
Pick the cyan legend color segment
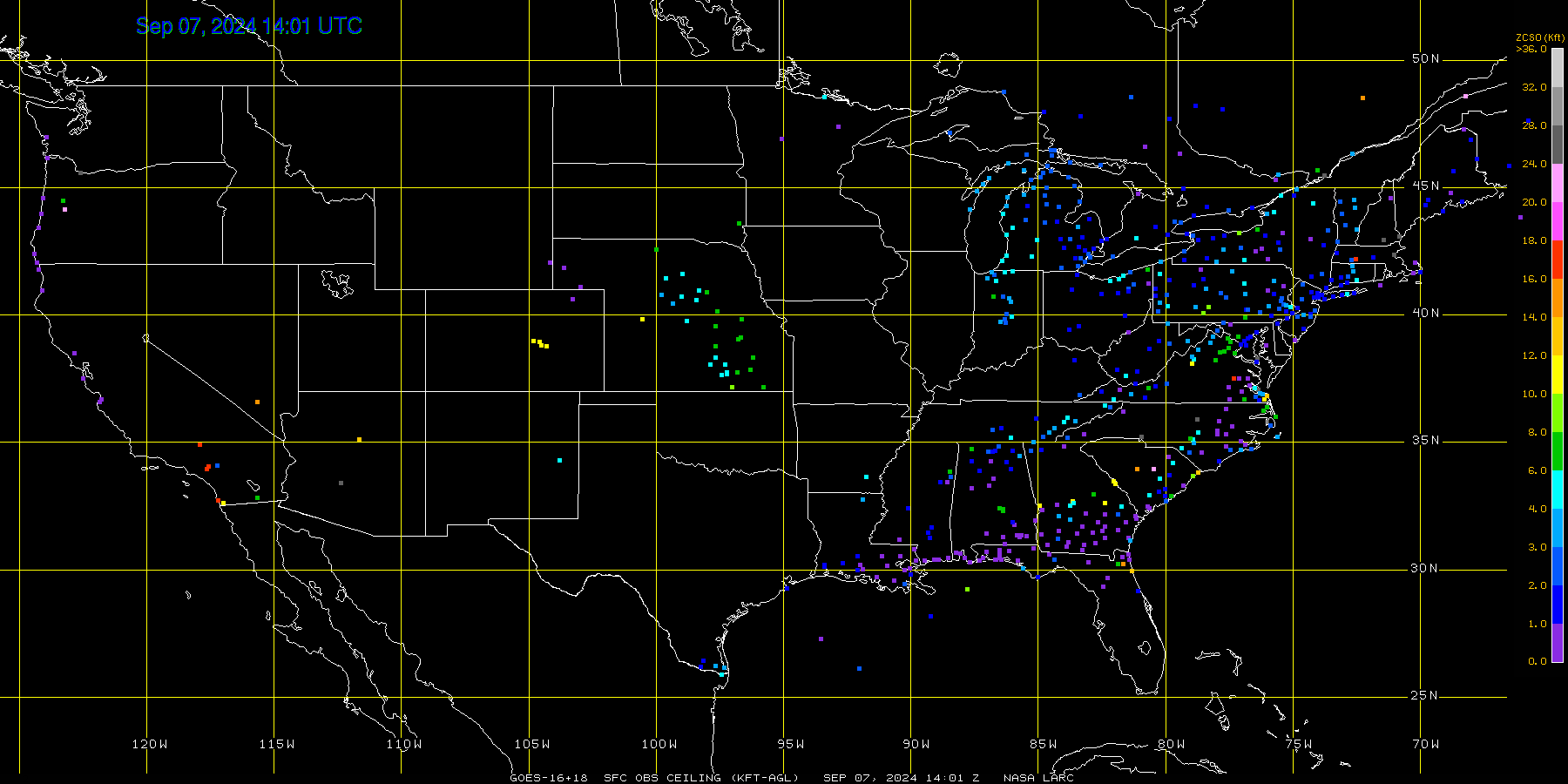click(x=1558, y=490)
